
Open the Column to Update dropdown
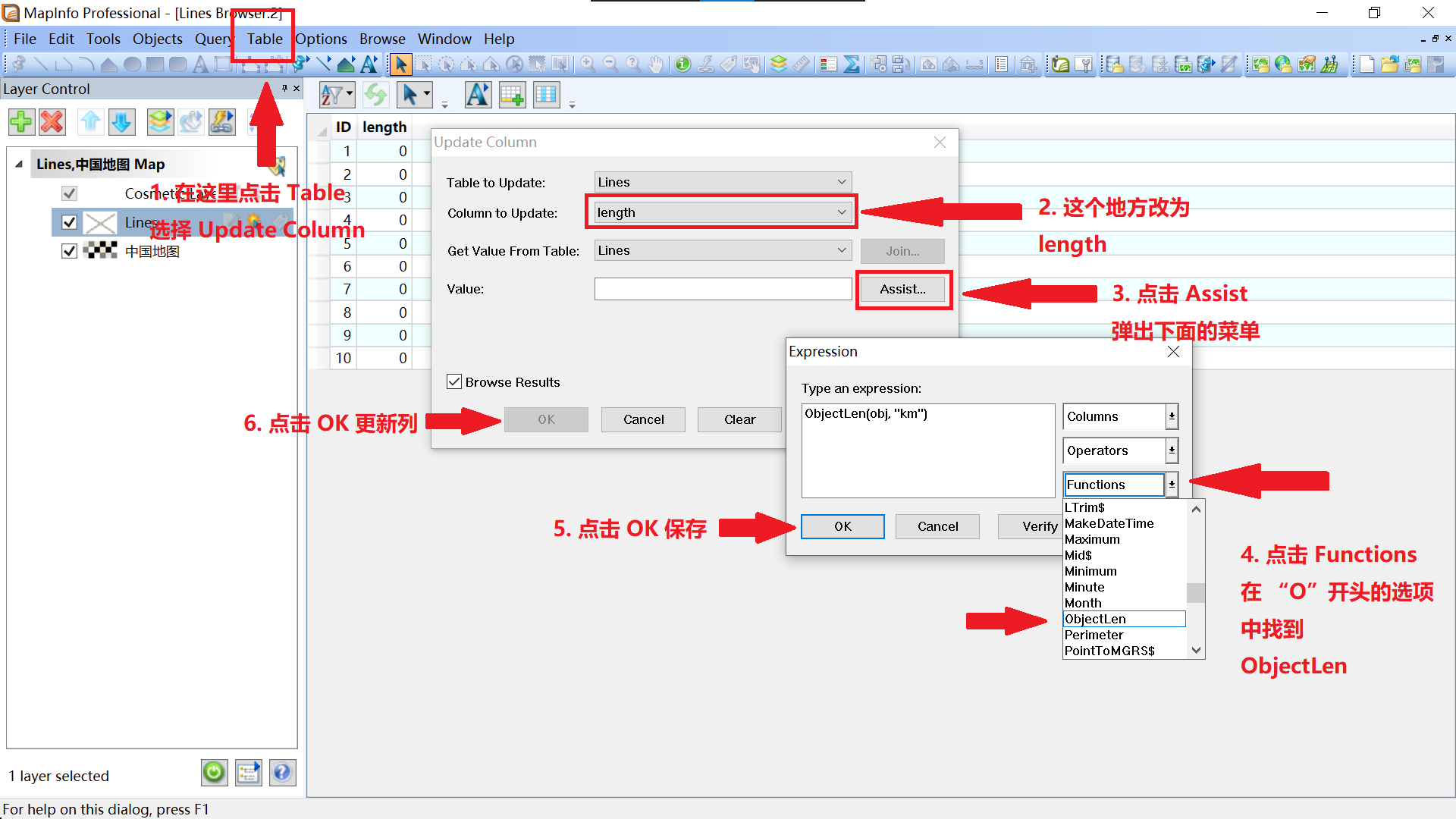[x=841, y=213]
